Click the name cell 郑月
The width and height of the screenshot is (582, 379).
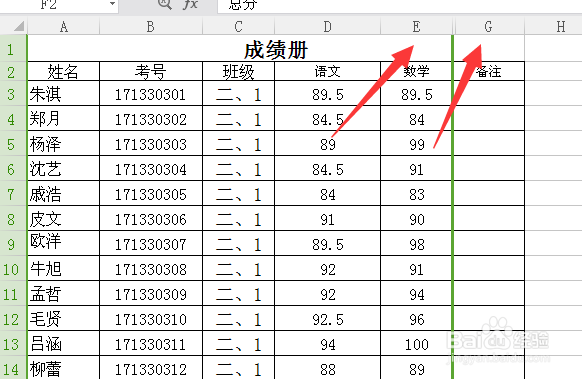(63, 119)
